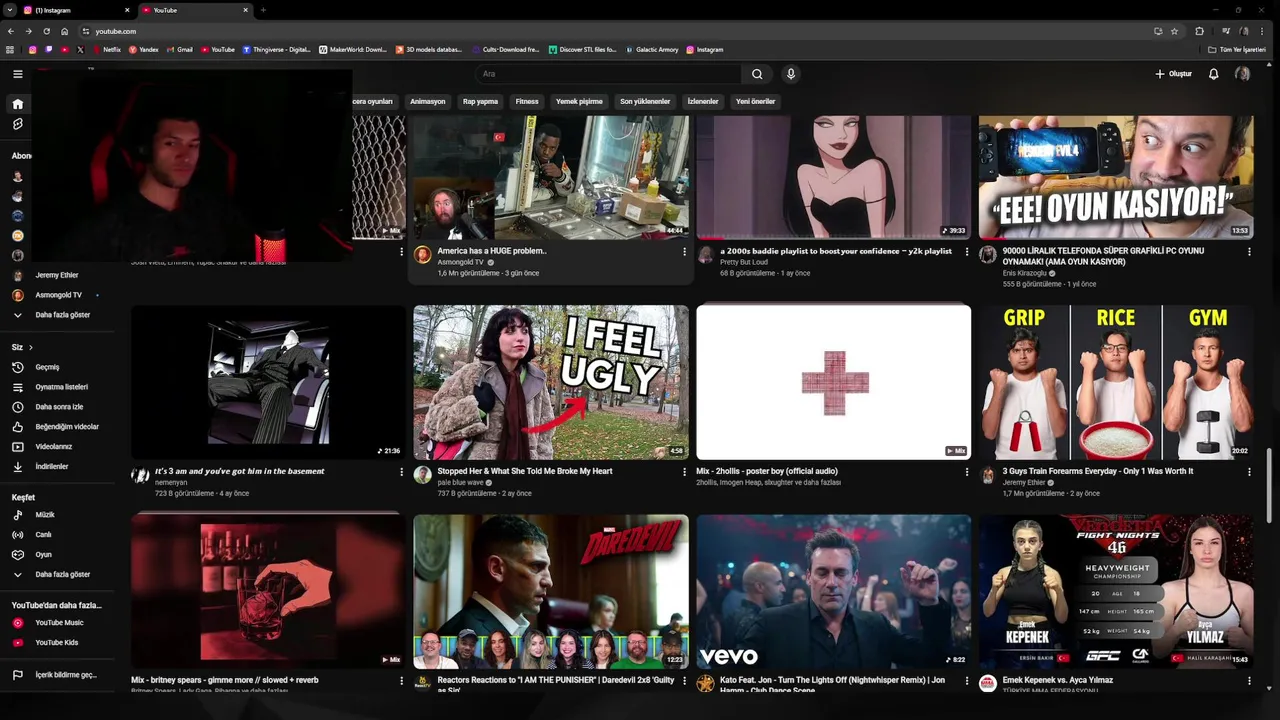Viewport: 1280px width, 720px height.
Task: Reload the page with refresh icon
Action: tap(46, 31)
